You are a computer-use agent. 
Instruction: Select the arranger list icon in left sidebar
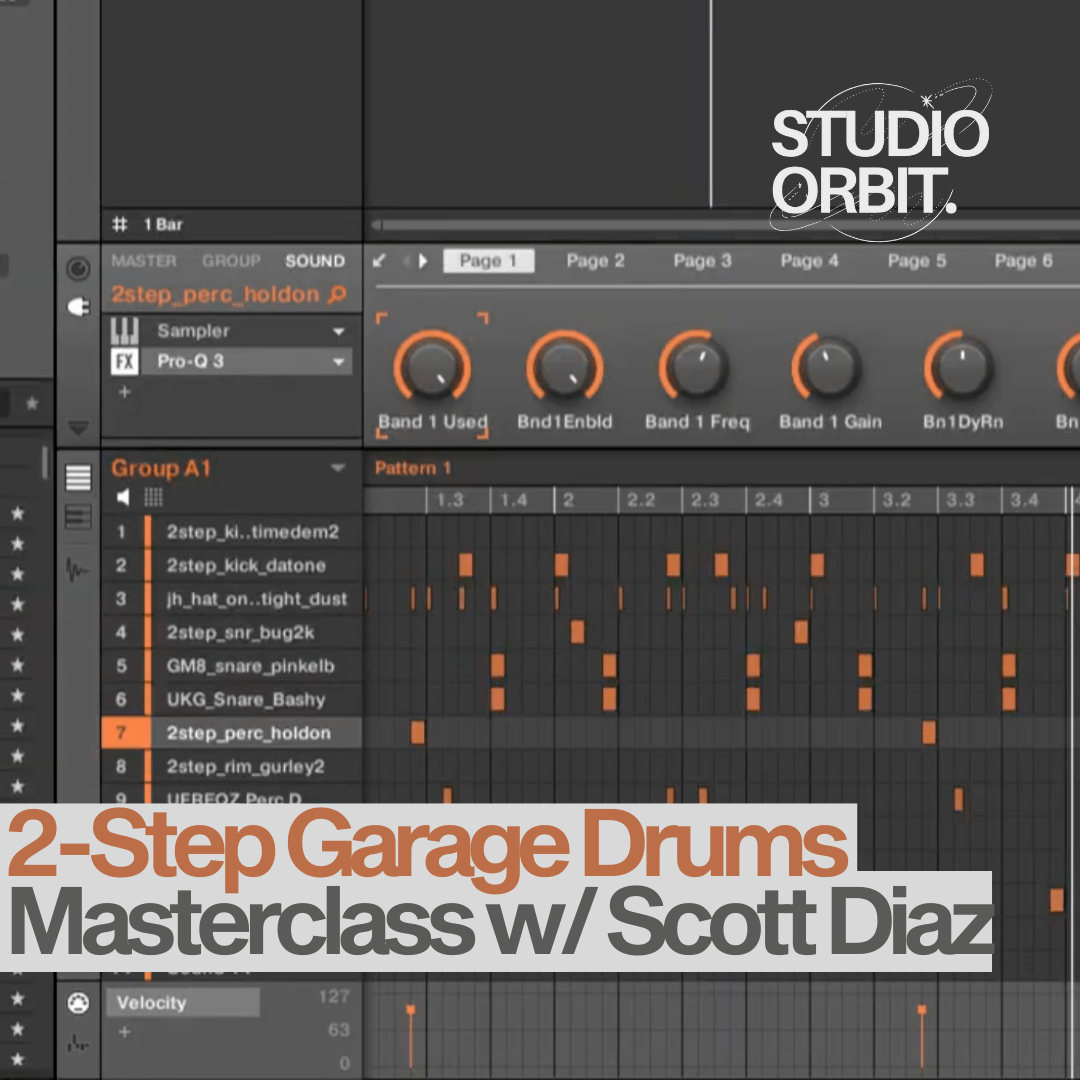pyautogui.click(x=80, y=478)
